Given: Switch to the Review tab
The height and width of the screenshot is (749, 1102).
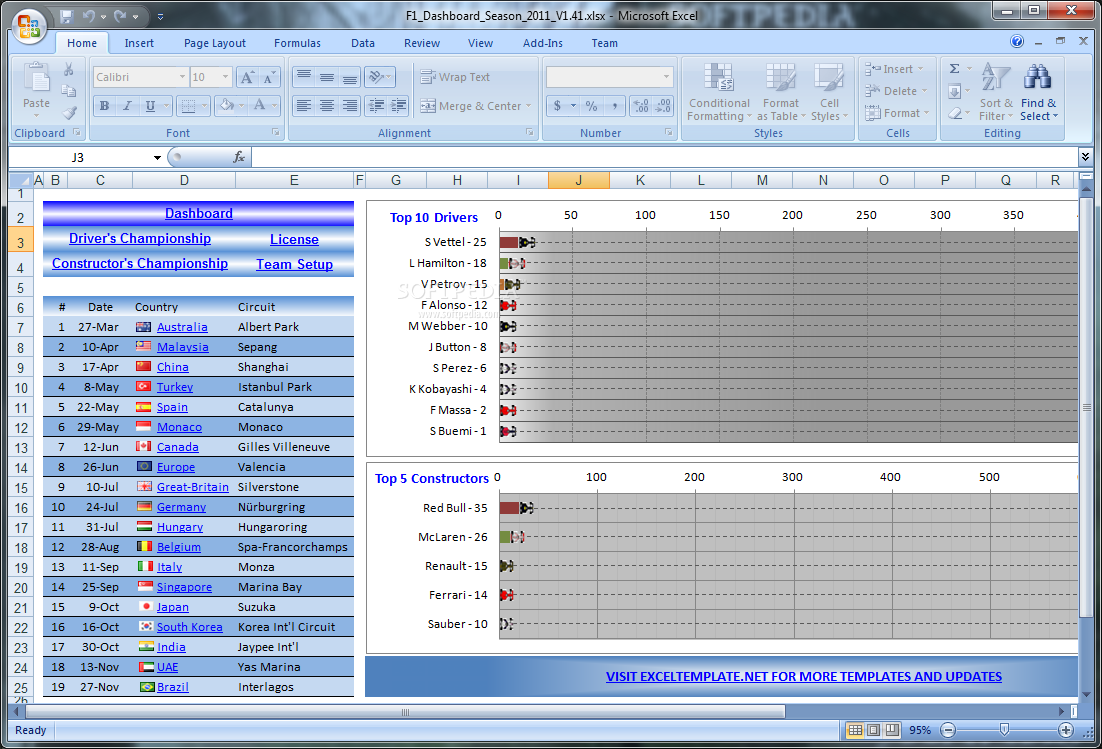Looking at the screenshot, I should pos(422,43).
